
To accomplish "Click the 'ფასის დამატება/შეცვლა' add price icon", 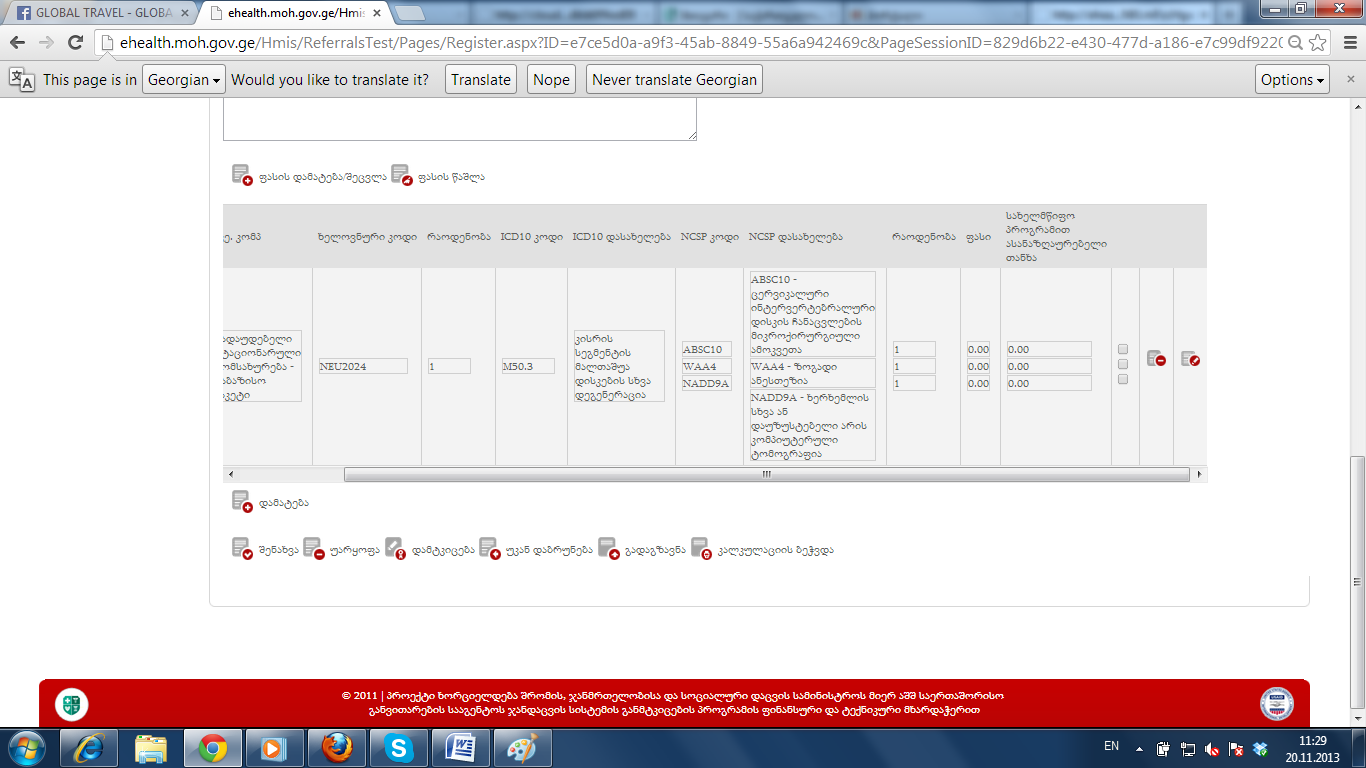I will 242,176.
